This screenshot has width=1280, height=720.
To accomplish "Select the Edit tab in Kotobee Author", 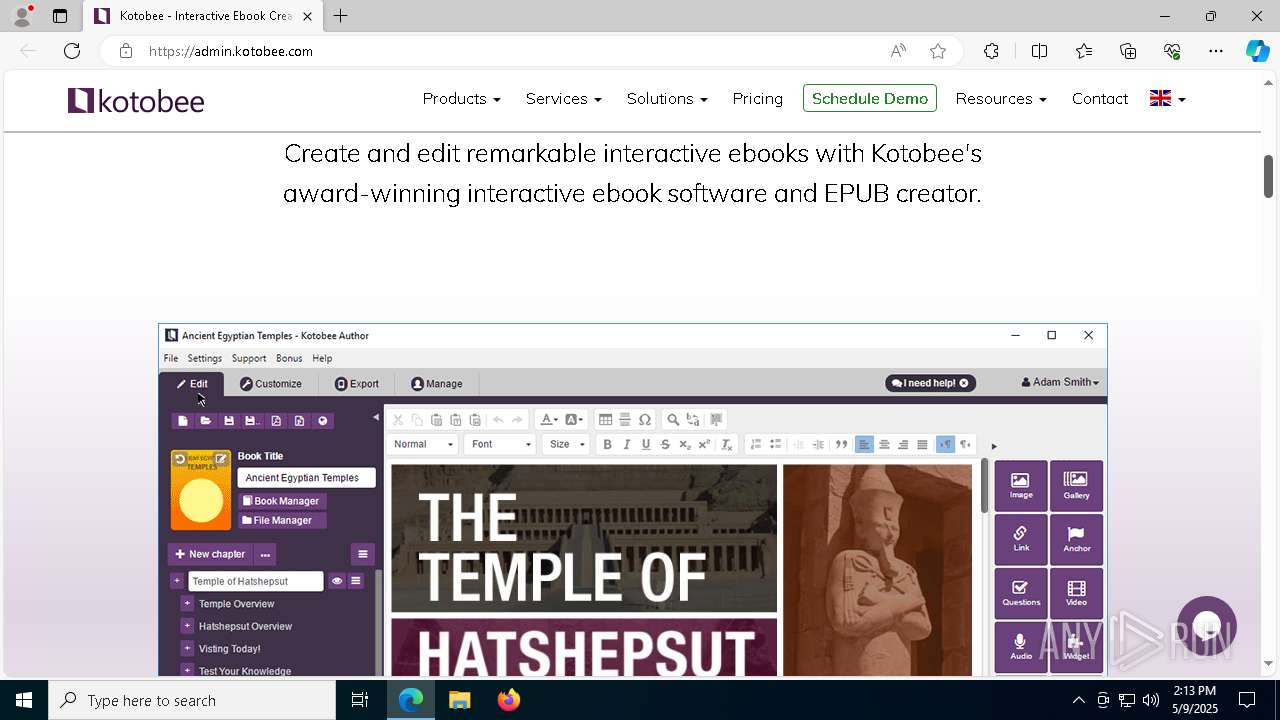I will (x=192, y=384).
